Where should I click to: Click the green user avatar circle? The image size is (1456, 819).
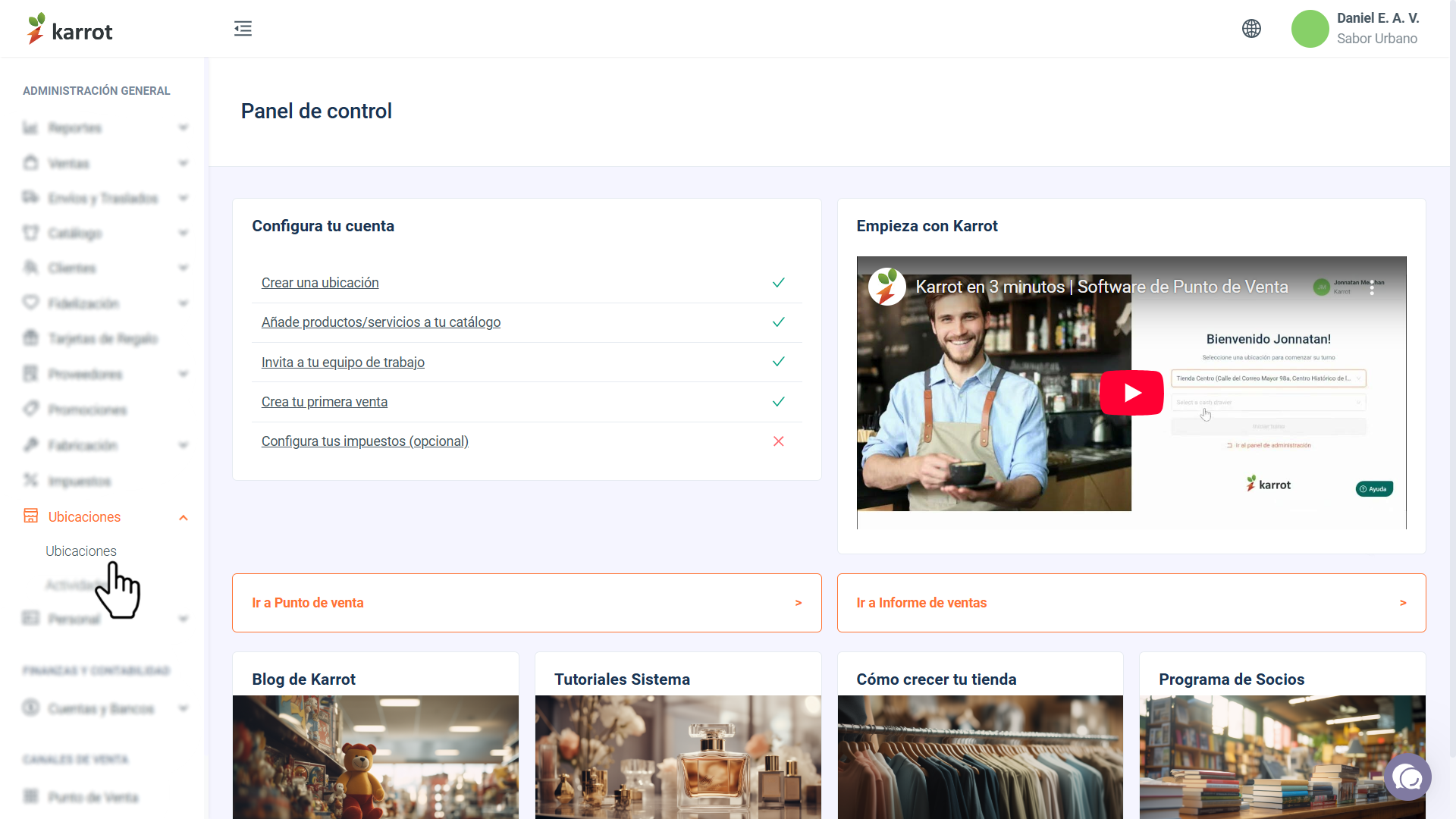1310,29
